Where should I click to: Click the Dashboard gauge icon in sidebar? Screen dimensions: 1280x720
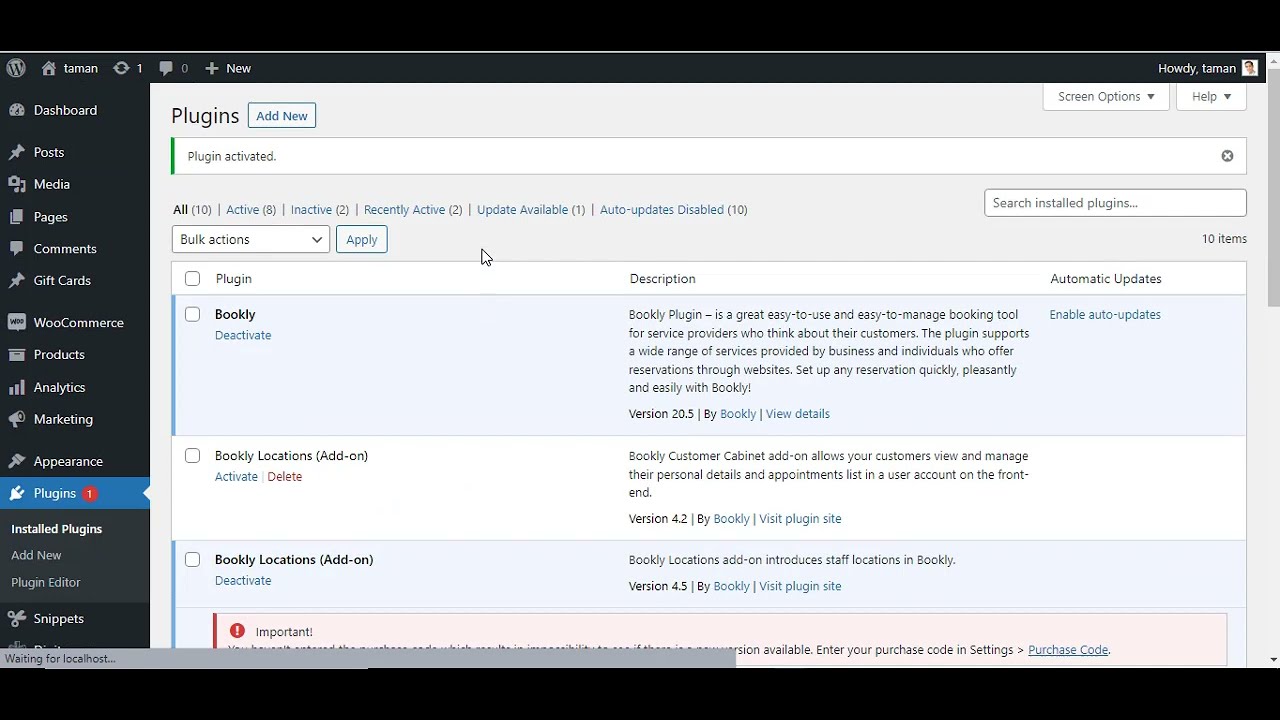16,110
